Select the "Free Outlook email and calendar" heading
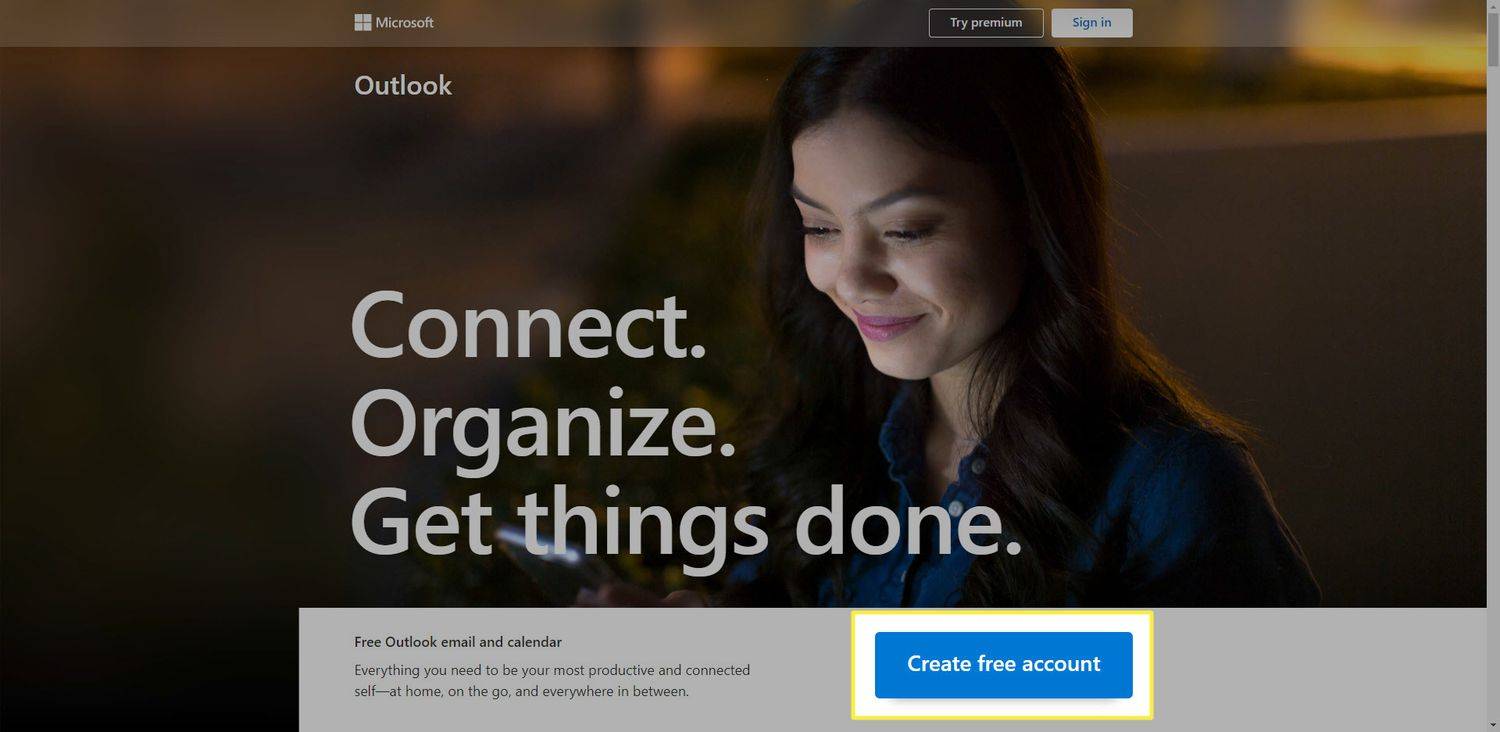The height and width of the screenshot is (732, 1500). pos(458,642)
